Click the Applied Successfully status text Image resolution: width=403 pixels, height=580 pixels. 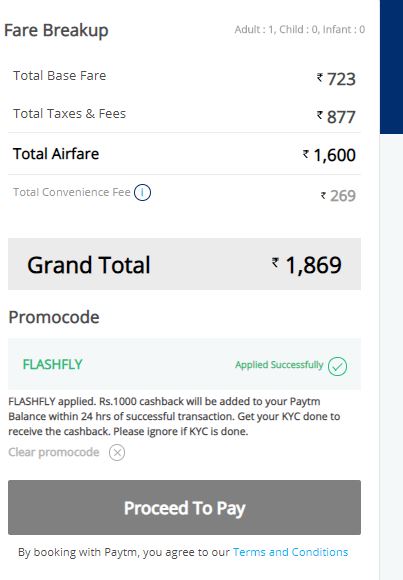(x=279, y=365)
